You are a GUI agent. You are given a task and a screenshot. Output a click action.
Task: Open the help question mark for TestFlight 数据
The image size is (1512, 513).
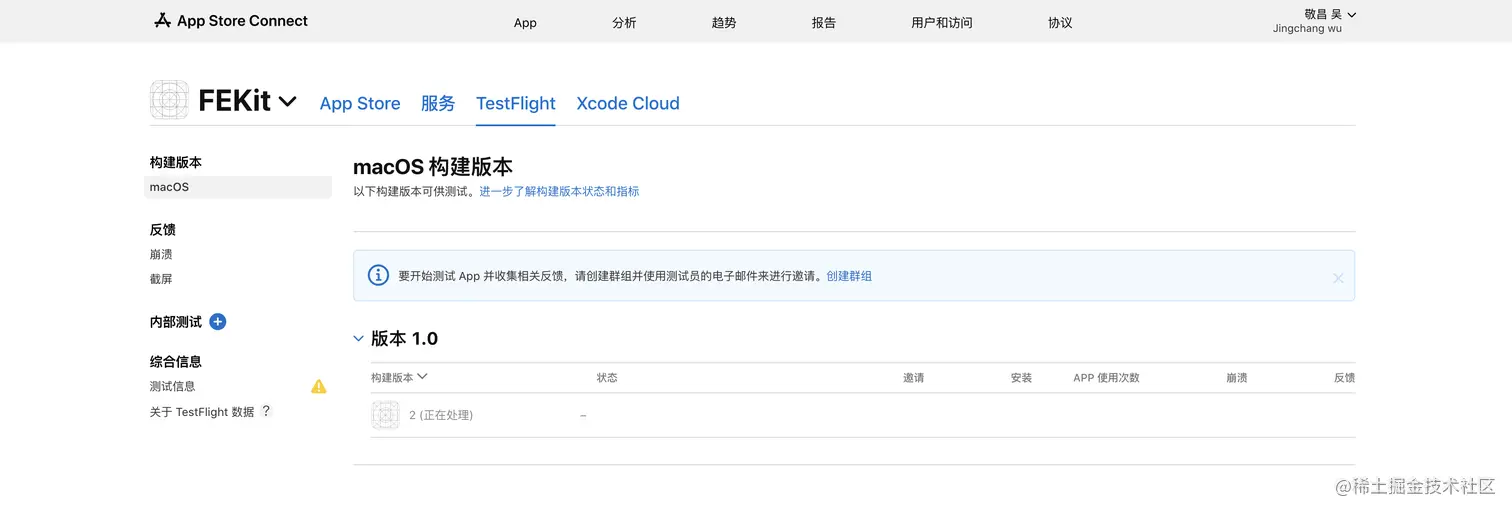point(266,411)
